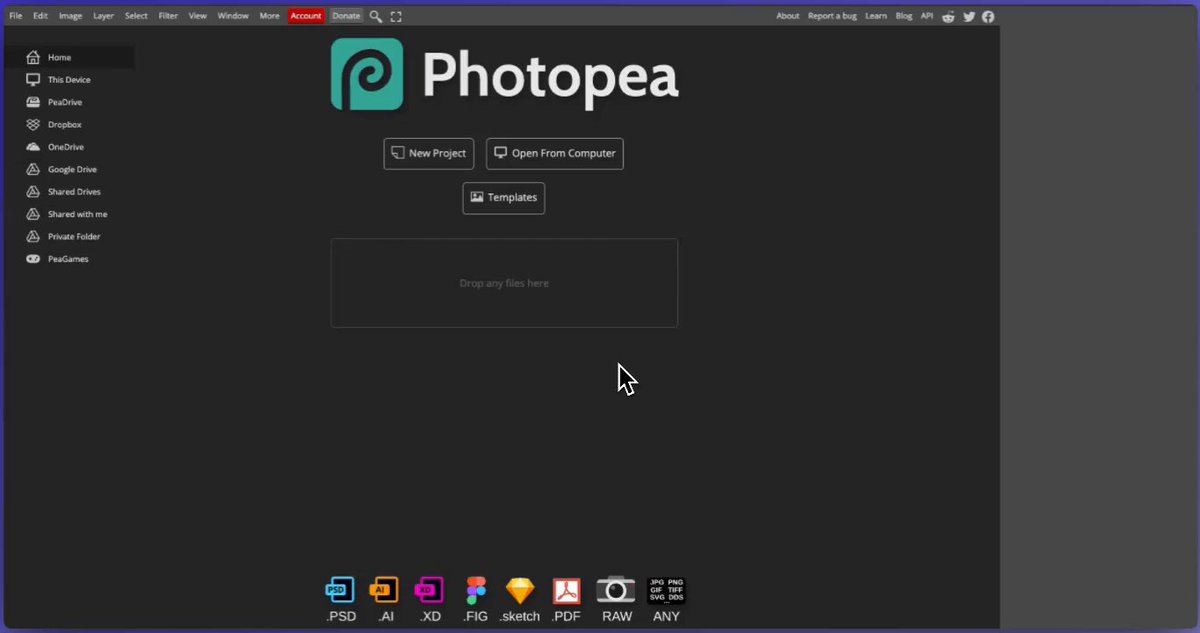Open Report a bug link
Image resolution: width=1200 pixels, height=633 pixels.
tap(832, 16)
